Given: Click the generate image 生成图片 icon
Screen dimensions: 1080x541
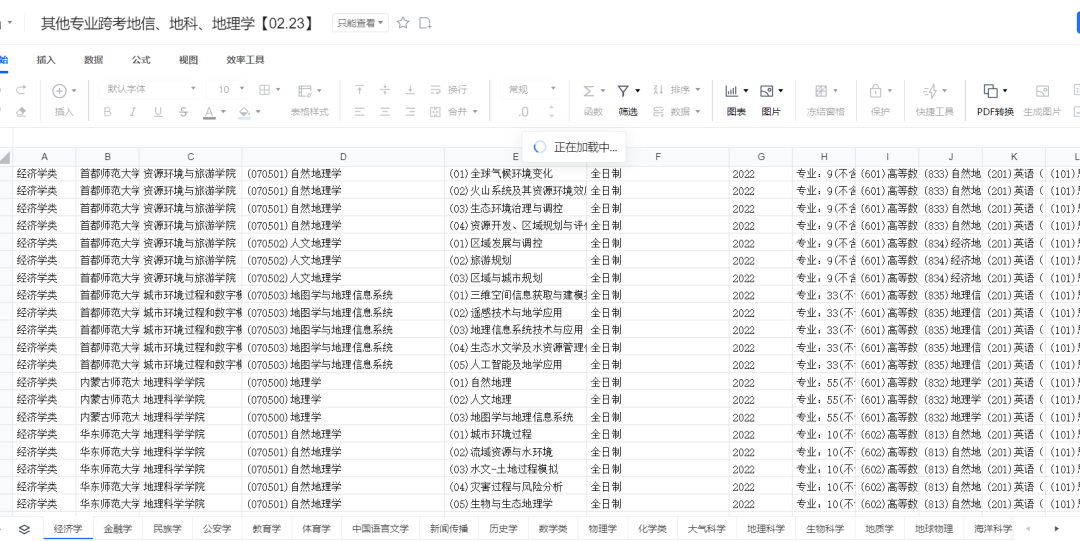Looking at the screenshot, I should coord(1042,90).
